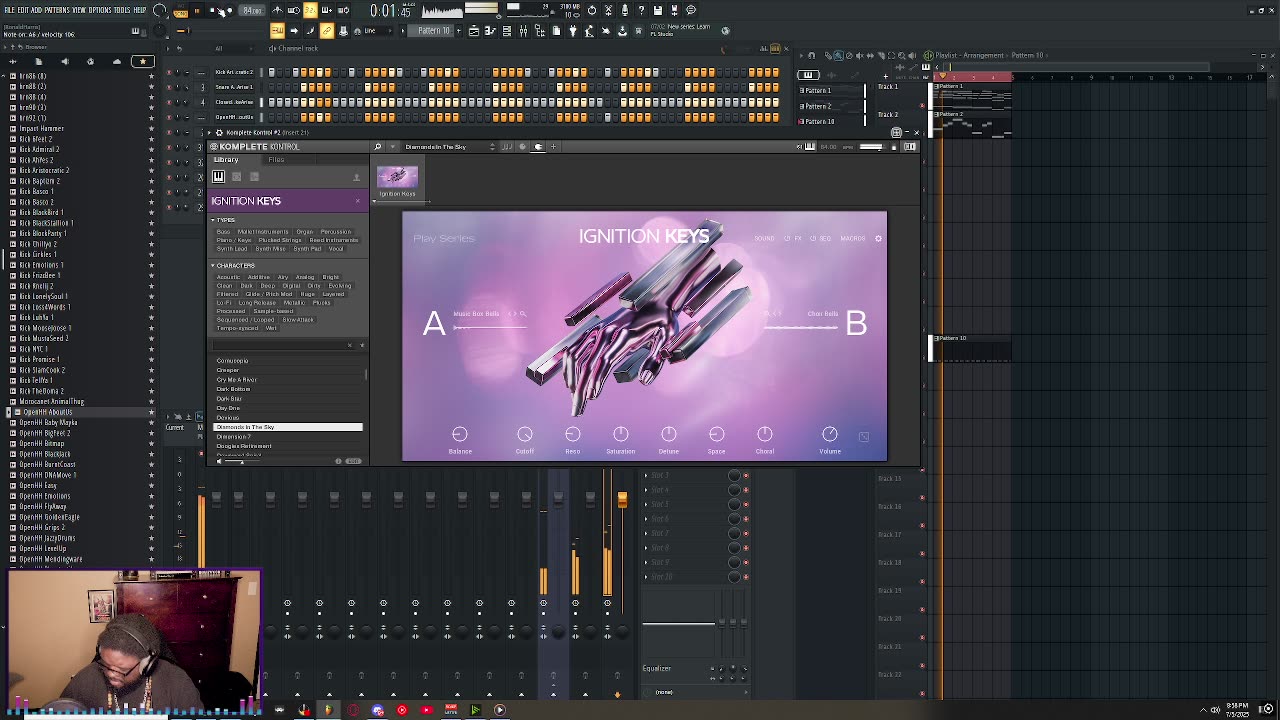Toggle draw mode pencil in toolbar
1280x720 pixels.
[310, 31]
